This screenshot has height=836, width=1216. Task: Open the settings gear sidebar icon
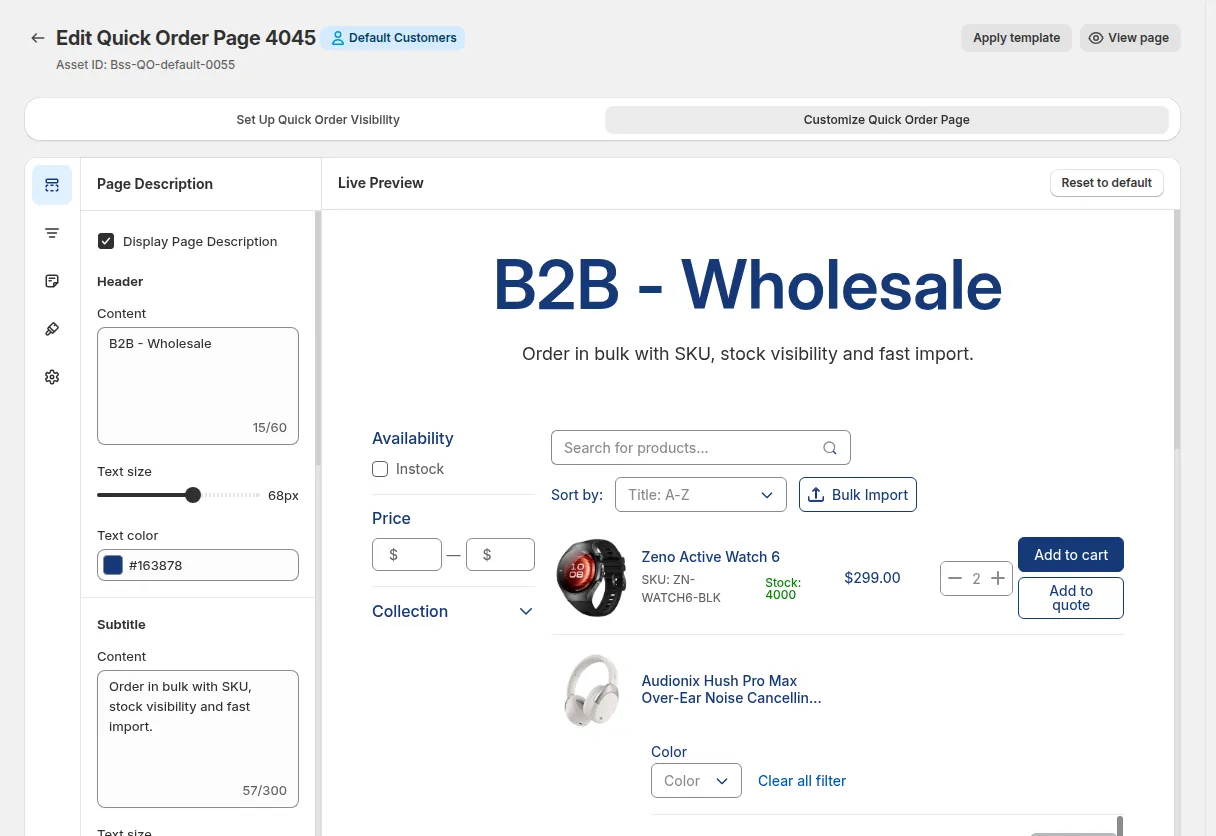[x=52, y=377]
